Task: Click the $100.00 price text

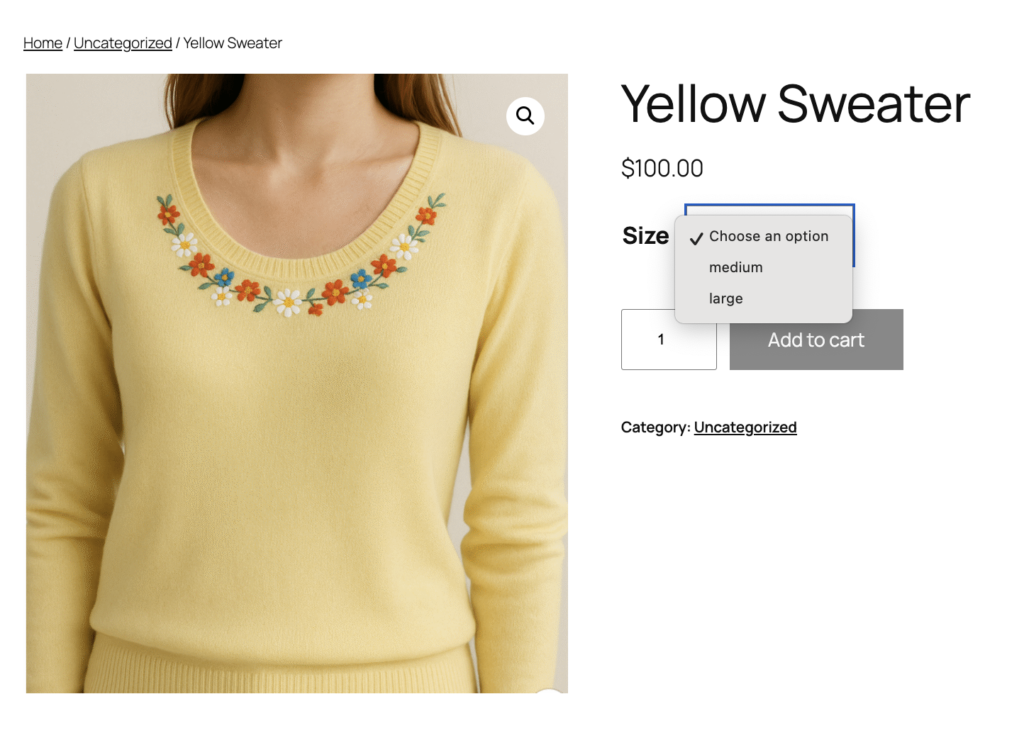Action: coord(662,168)
